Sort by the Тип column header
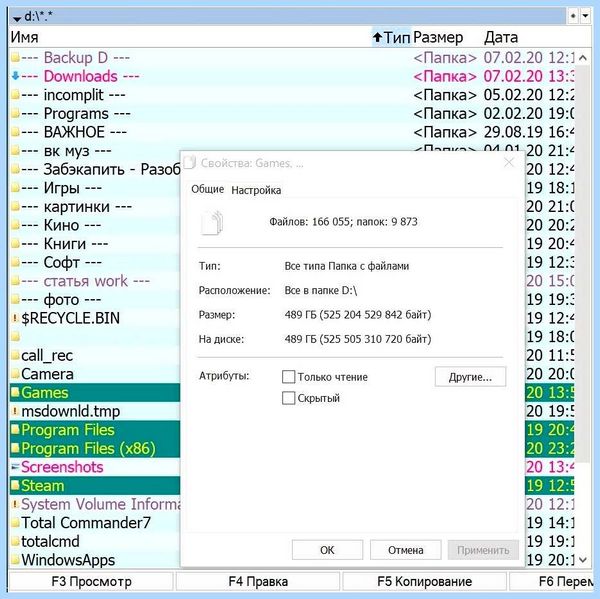This screenshot has height=599, width=600. click(391, 38)
